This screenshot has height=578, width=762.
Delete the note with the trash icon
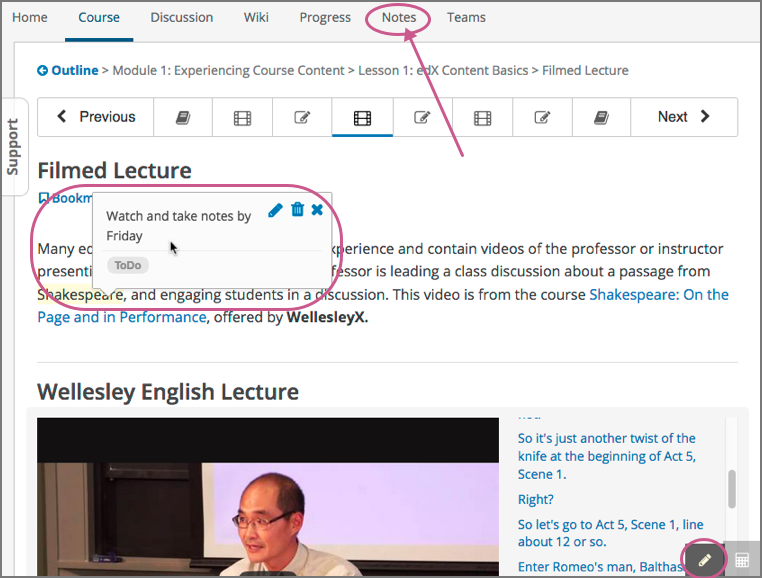tap(297, 210)
